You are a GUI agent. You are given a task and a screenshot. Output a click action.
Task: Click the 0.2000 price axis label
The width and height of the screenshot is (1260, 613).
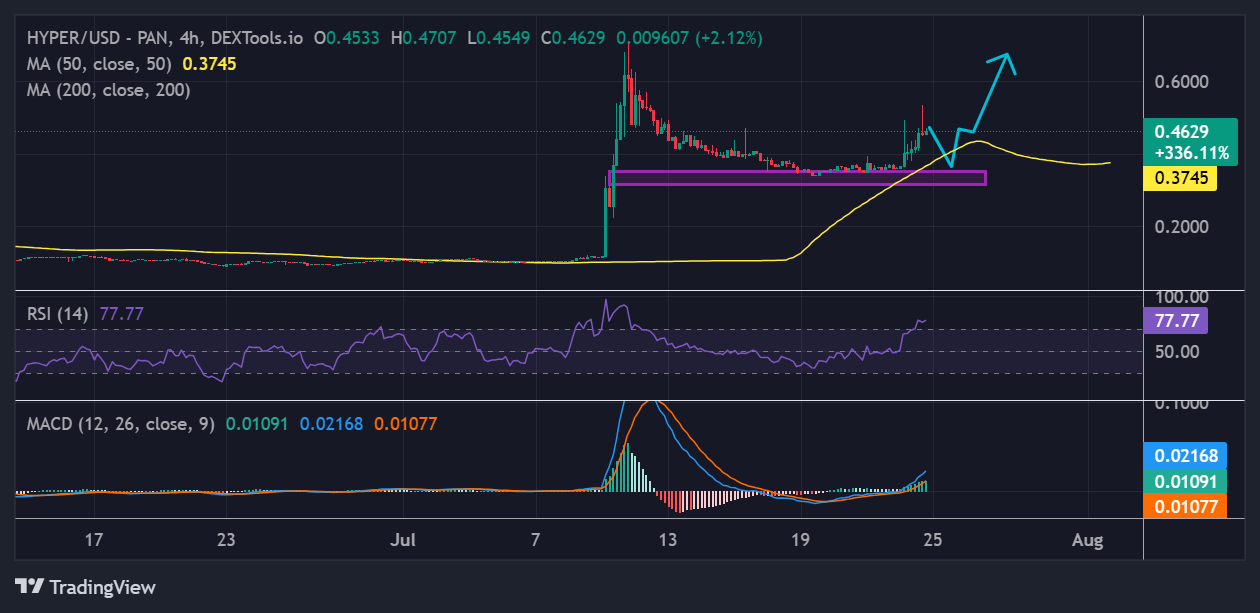click(1182, 226)
